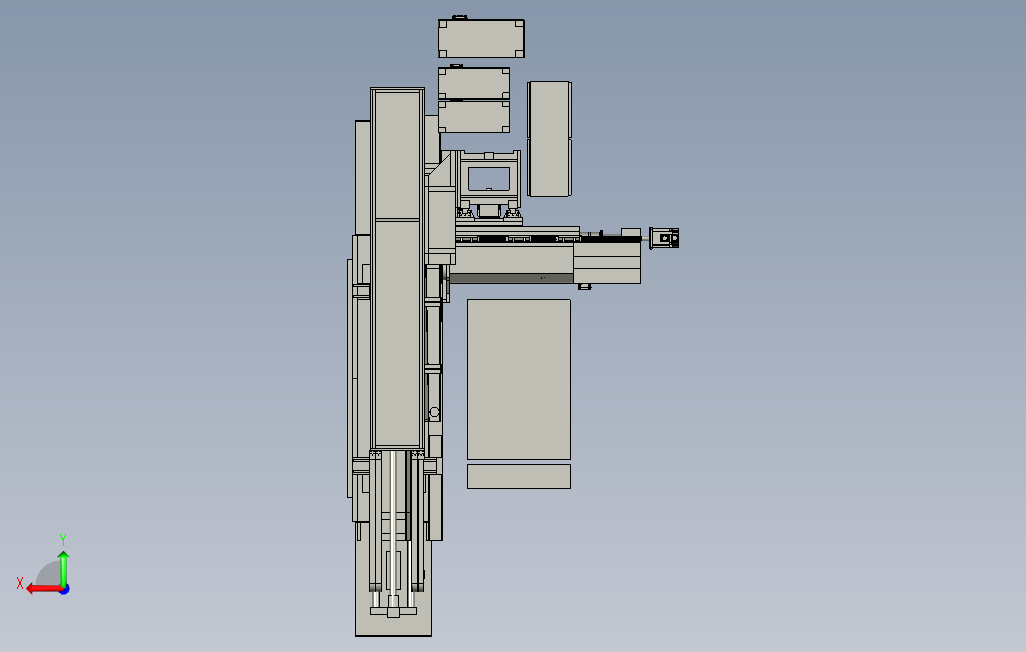Select the topmost box with corner brackets

[481, 39]
